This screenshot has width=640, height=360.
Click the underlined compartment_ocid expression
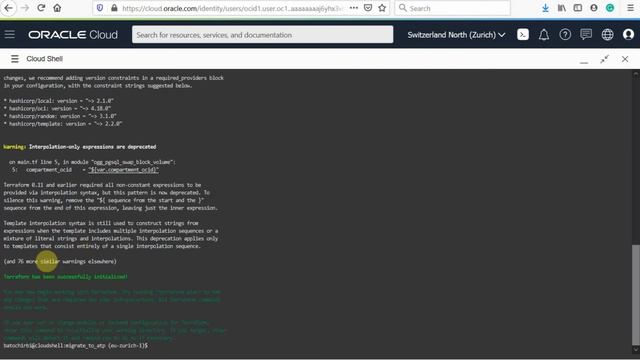[123, 169]
